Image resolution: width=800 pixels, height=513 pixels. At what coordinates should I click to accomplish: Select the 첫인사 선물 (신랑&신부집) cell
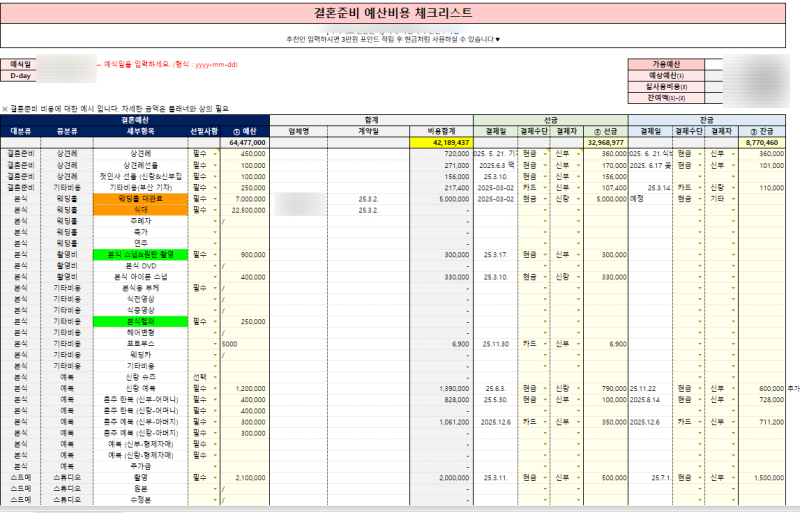(140, 177)
